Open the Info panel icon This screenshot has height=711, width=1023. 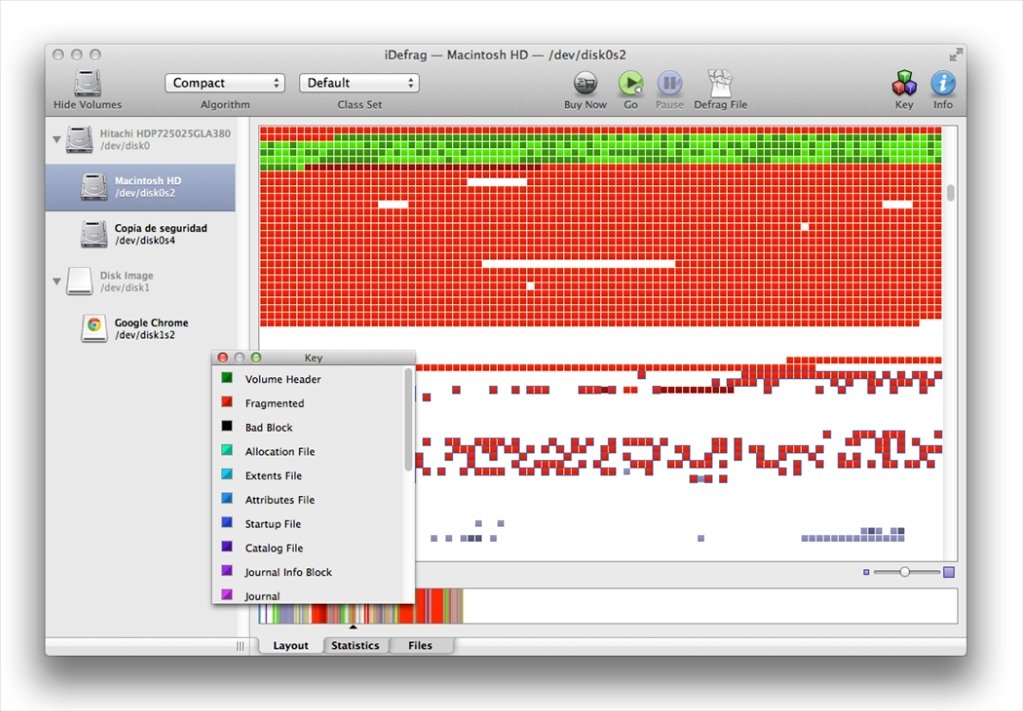tap(943, 83)
